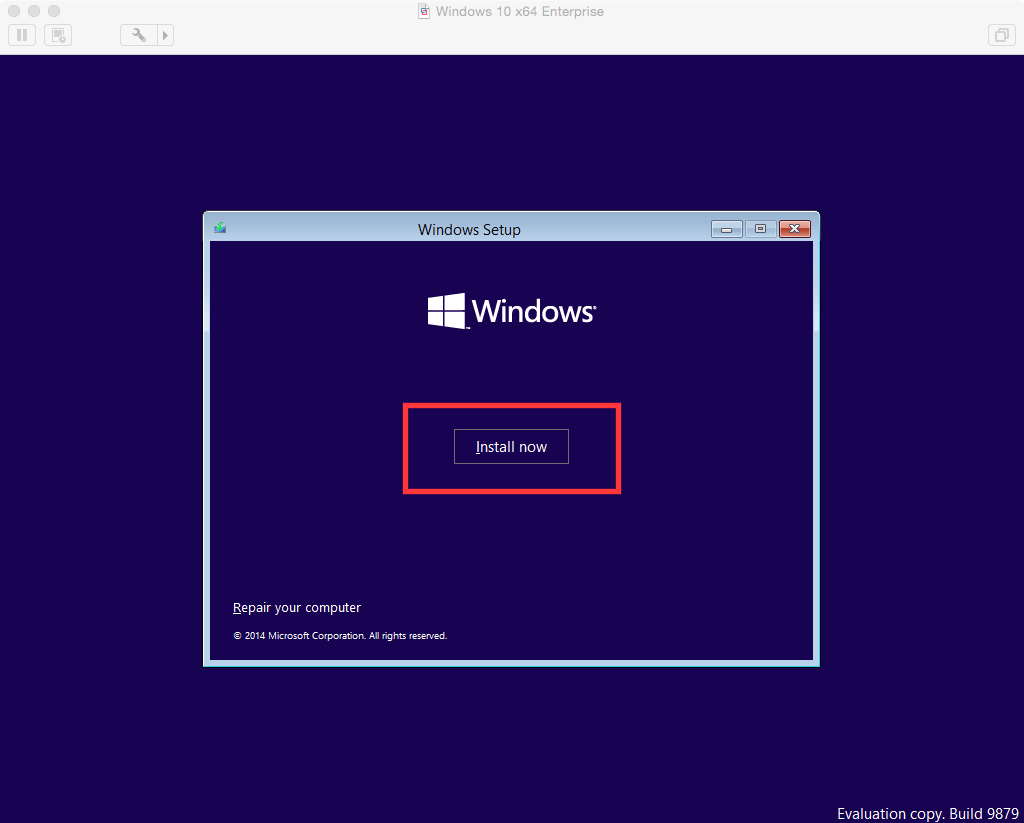Pause the virtual machine
The height and width of the screenshot is (823, 1024).
[22, 35]
